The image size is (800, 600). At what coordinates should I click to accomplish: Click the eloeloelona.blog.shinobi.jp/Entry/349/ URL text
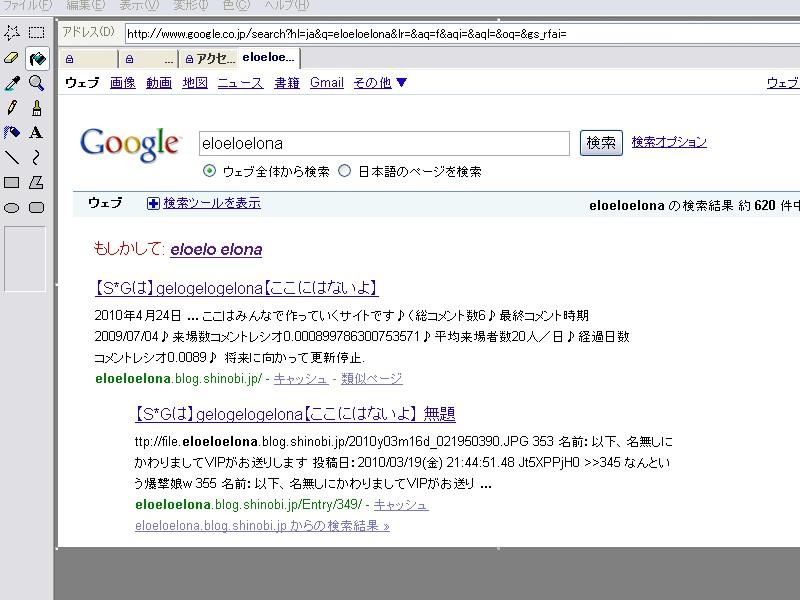click(x=248, y=505)
